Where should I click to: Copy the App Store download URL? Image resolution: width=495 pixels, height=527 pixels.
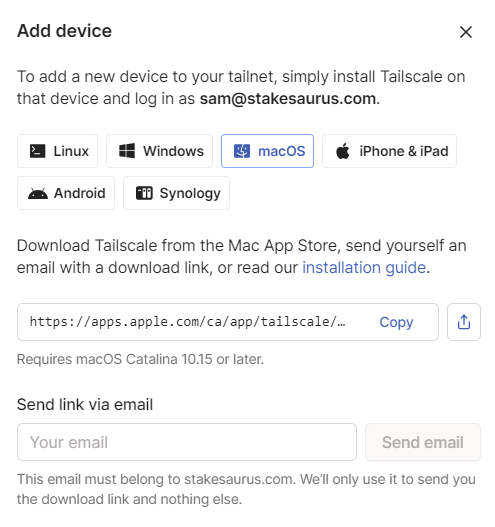396,322
